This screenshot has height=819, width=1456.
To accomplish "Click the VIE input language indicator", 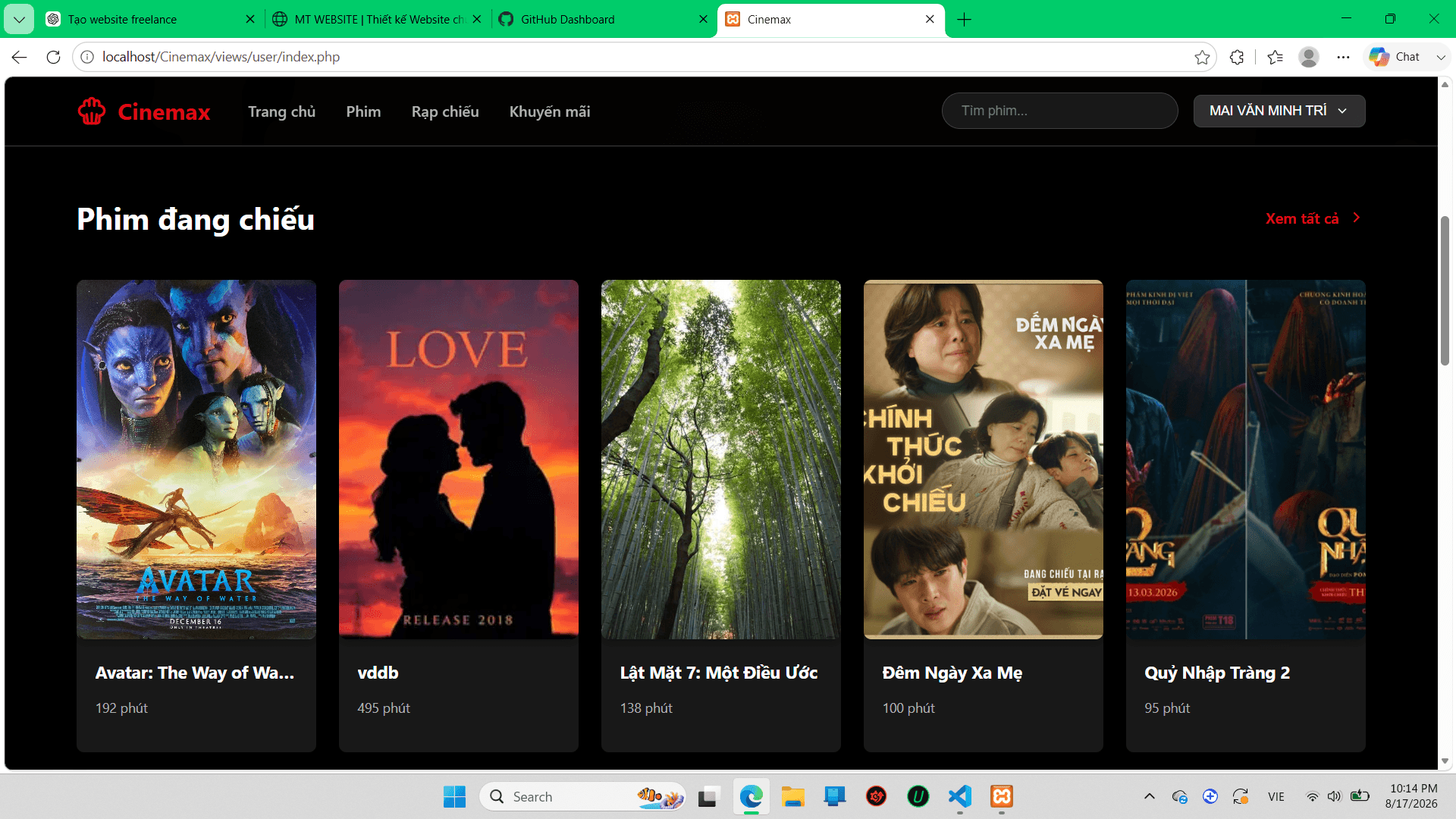I will (1276, 797).
